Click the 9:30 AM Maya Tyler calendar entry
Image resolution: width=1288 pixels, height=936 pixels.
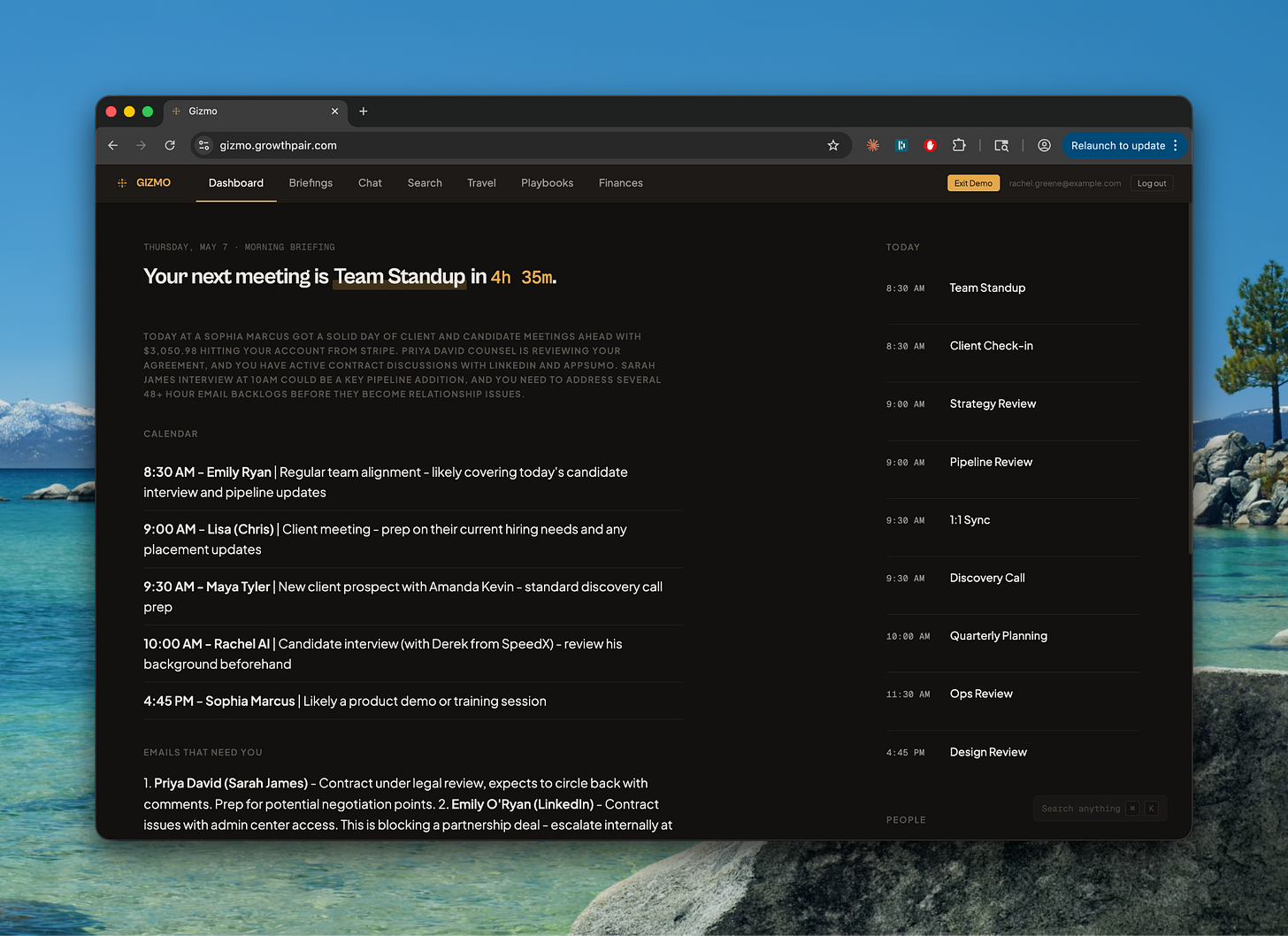413,597
